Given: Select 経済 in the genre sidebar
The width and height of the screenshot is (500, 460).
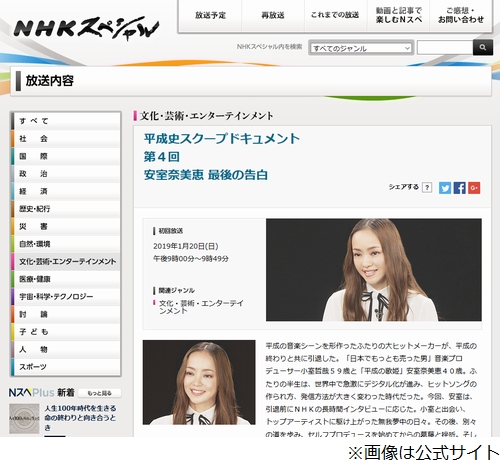Looking at the screenshot, I should [x=65, y=191].
